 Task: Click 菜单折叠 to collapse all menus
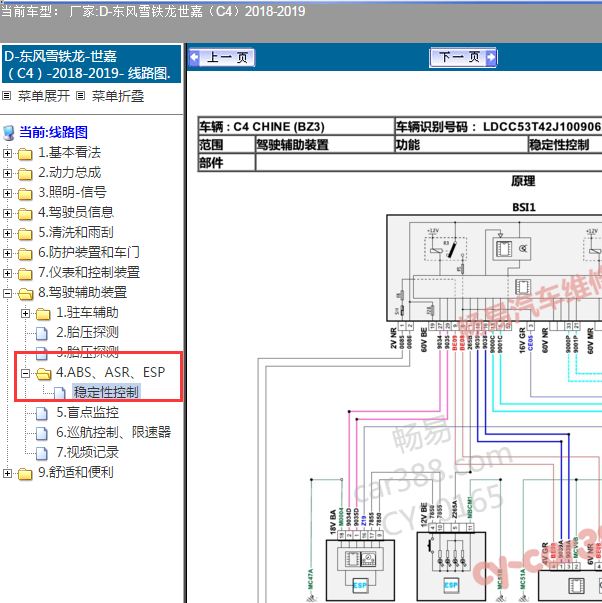click(118, 96)
